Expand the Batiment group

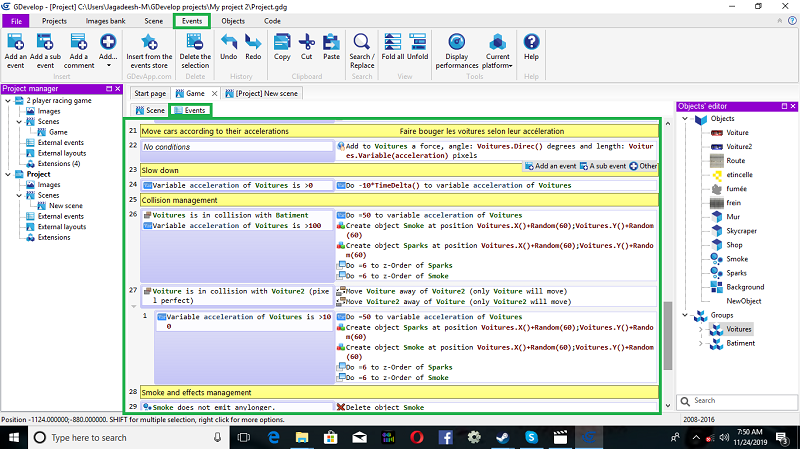(699, 343)
